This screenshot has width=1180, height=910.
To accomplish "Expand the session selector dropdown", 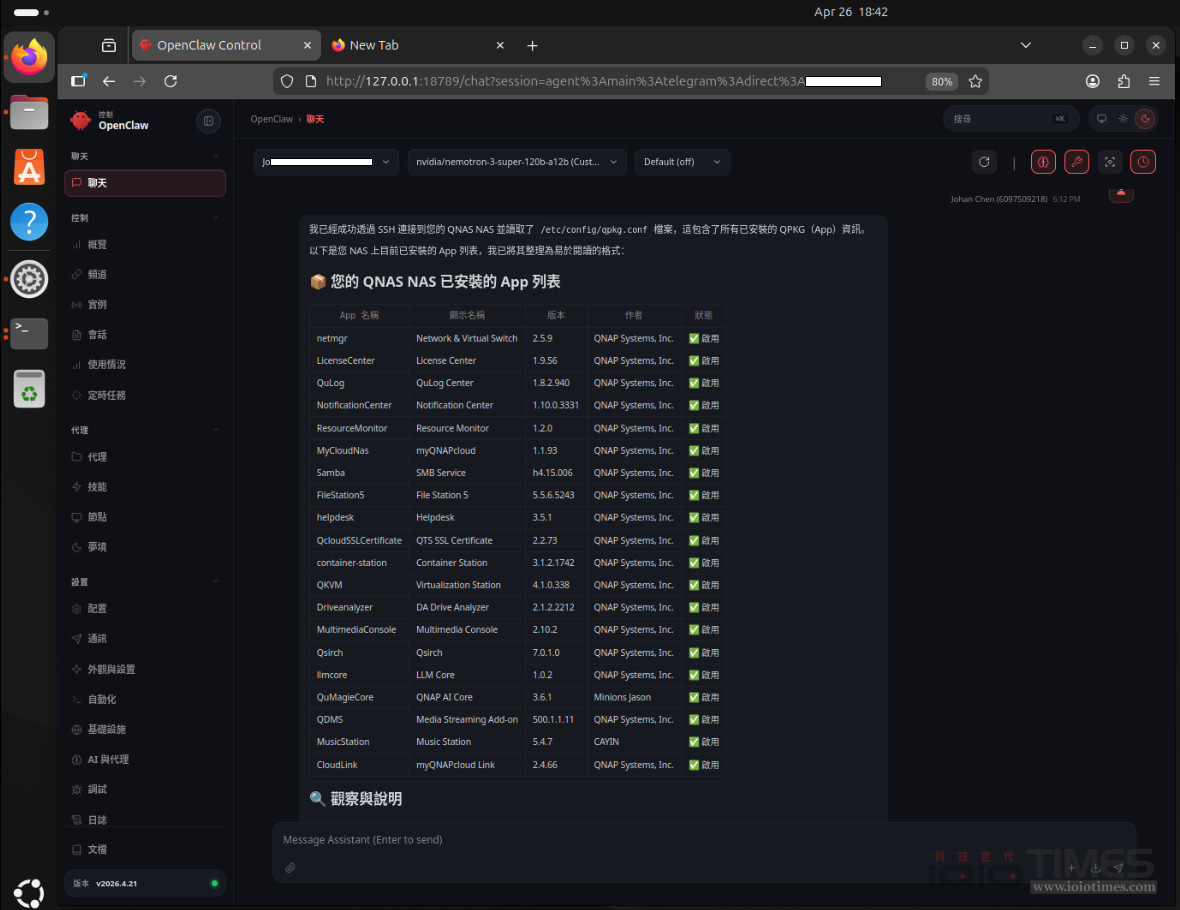I will [326, 161].
